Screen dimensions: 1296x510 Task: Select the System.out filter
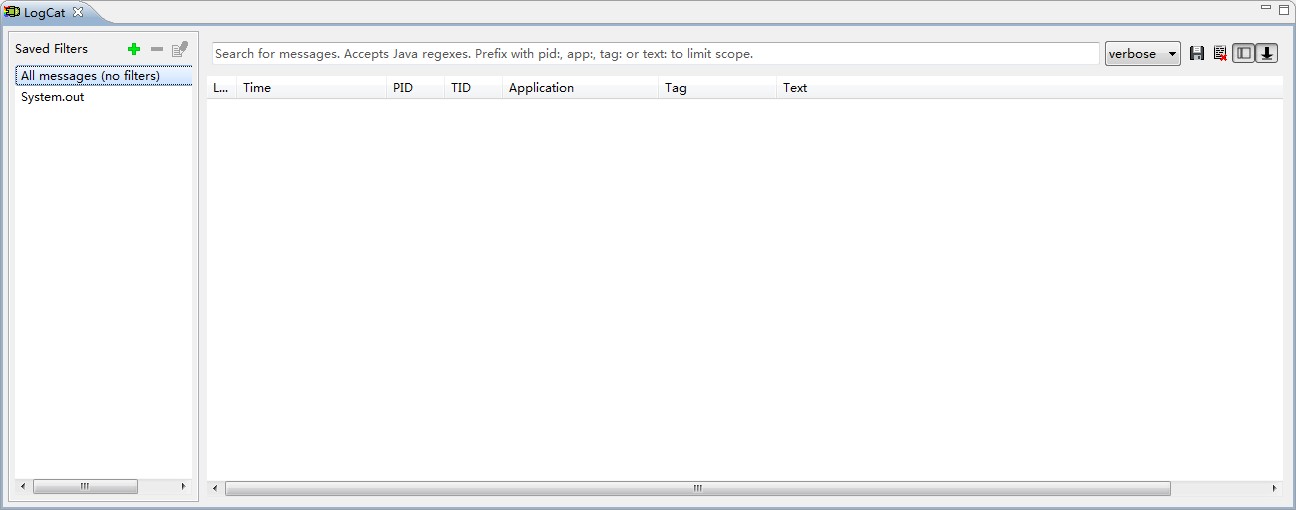click(53, 97)
